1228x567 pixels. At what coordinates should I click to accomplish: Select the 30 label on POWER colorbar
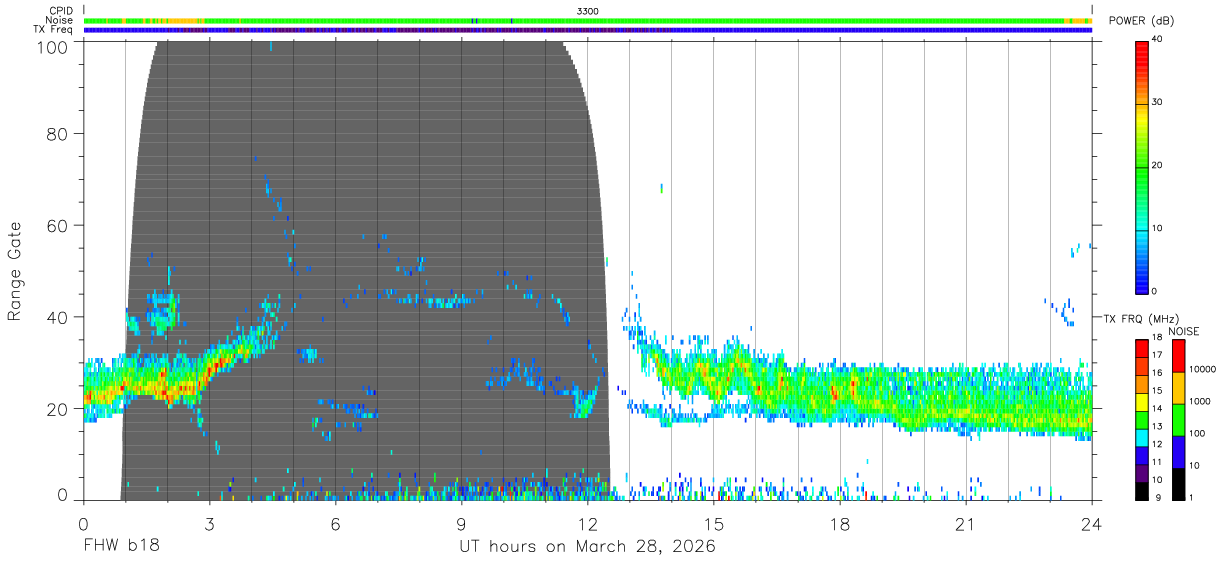[1159, 103]
